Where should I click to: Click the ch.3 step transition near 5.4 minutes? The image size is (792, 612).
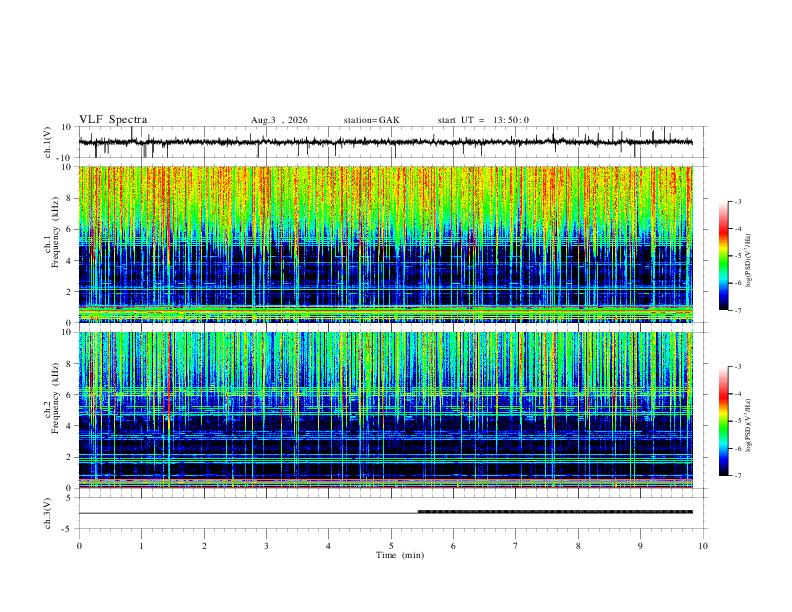[x=418, y=512]
